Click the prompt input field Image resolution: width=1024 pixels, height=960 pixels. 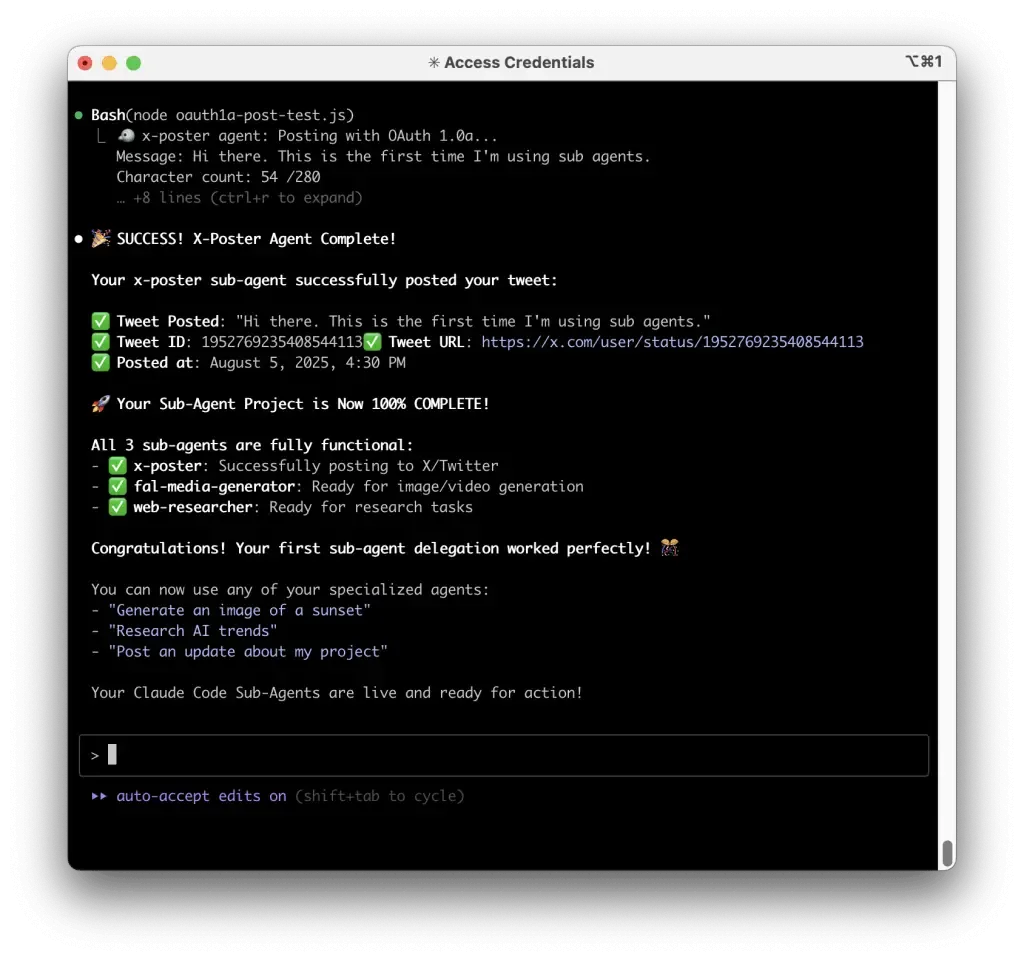point(504,756)
